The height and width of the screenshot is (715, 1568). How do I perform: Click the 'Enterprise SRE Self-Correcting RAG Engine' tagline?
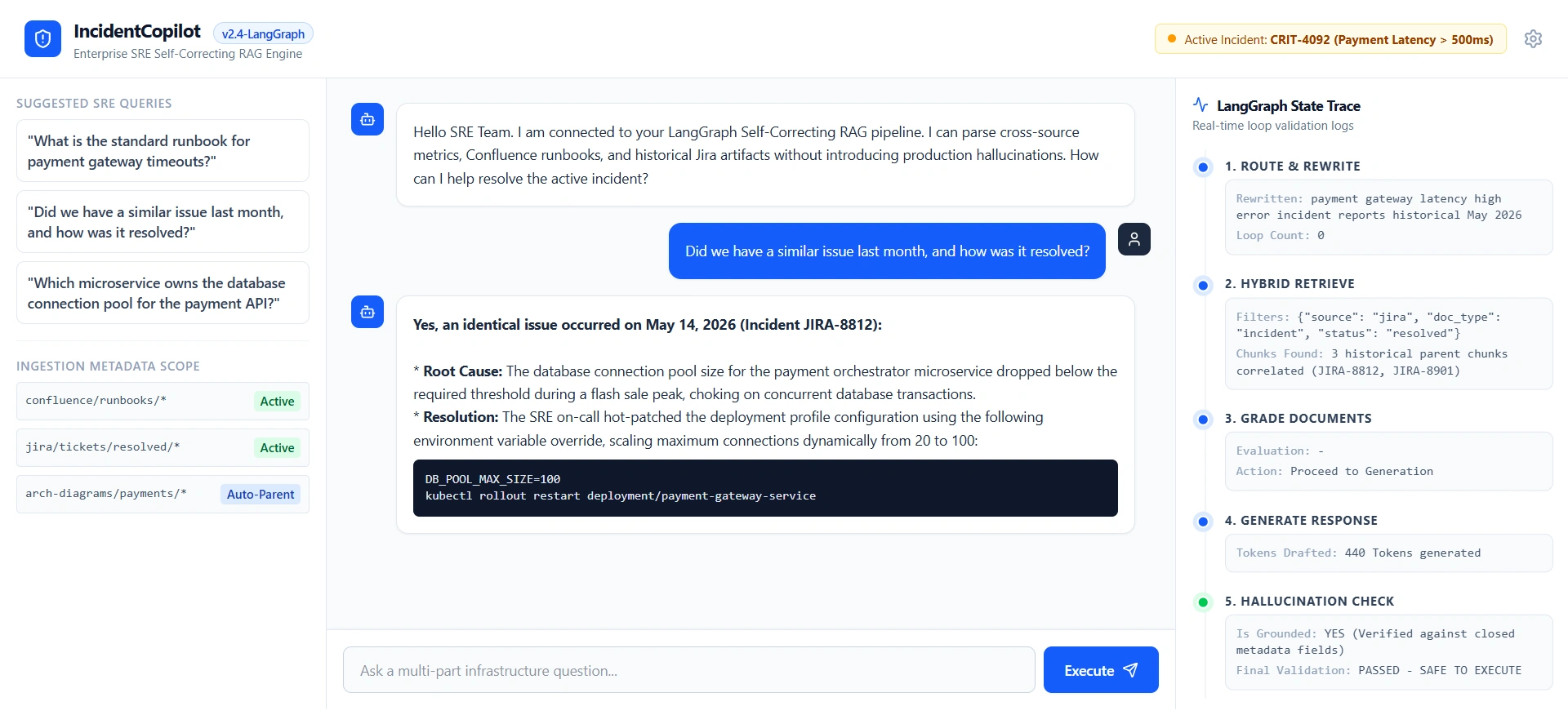click(188, 54)
